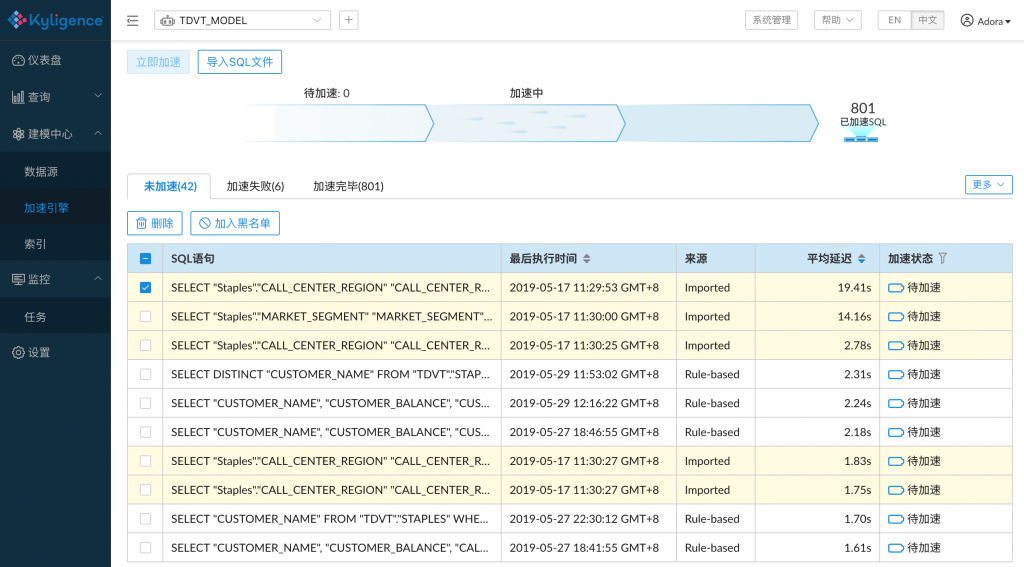Click the Kyligence logo
Viewport: 1024px width, 567px height.
[x=55, y=20]
